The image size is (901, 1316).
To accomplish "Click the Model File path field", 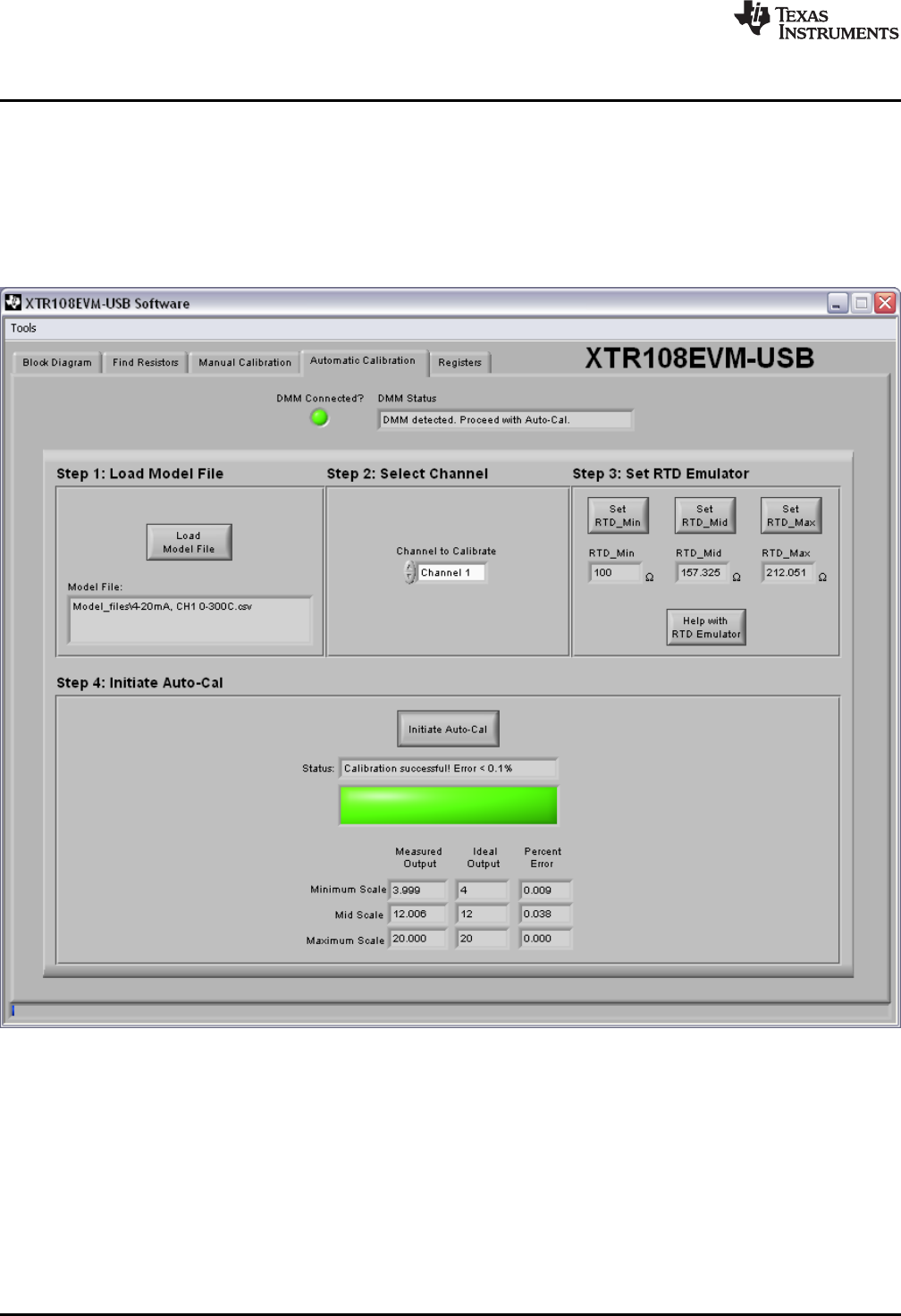I will (x=189, y=619).
